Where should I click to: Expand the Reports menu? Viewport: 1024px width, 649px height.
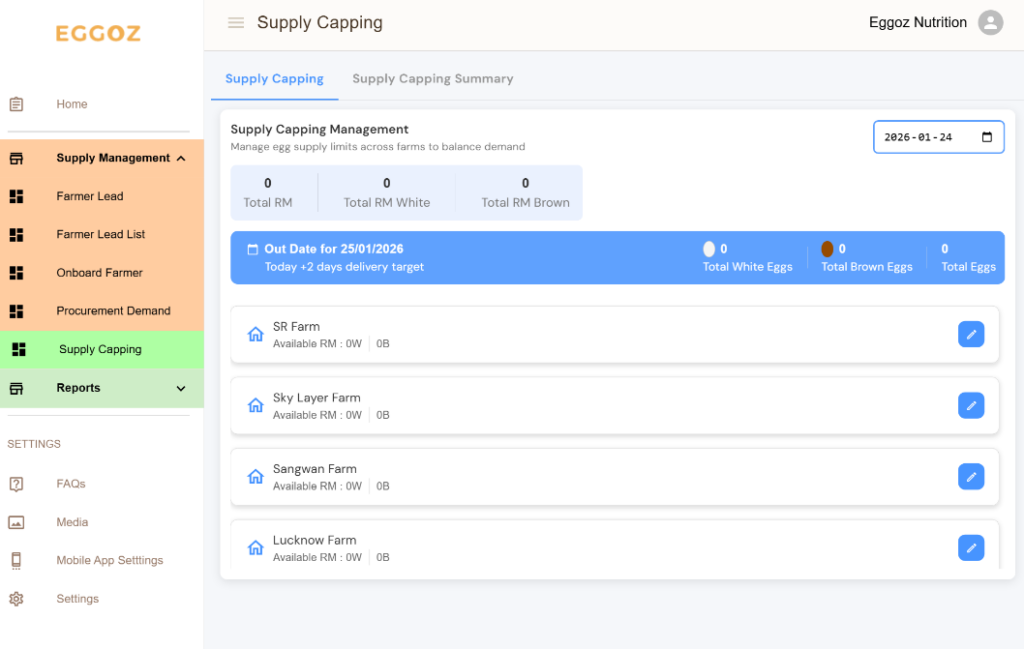[181, 388]
